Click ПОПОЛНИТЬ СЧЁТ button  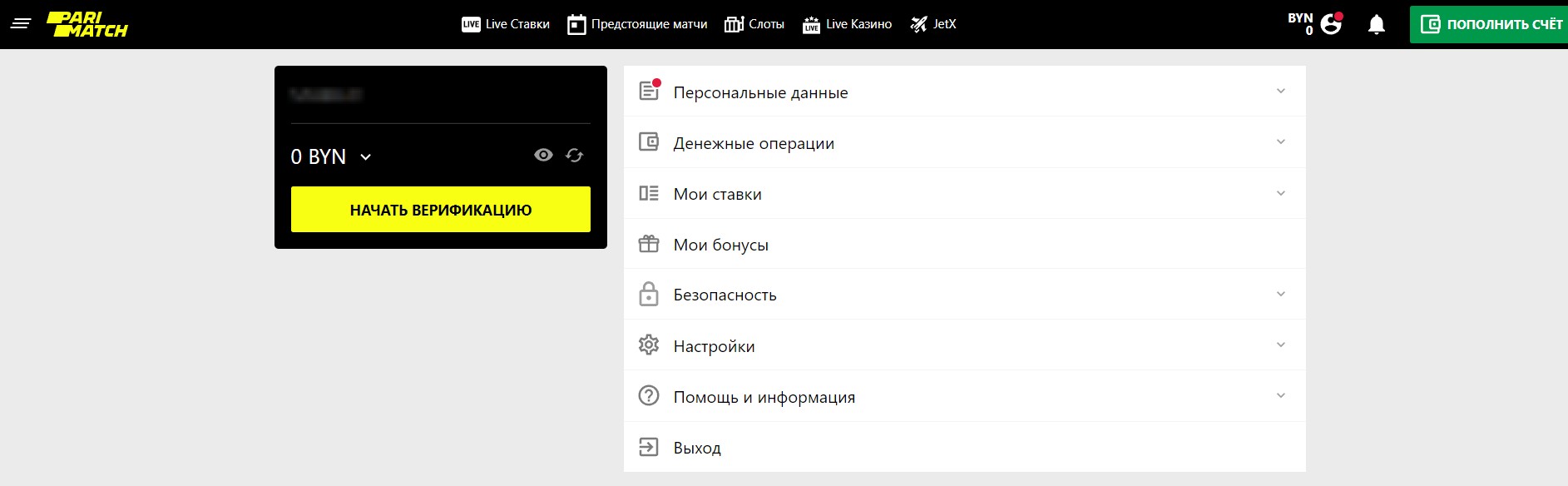1489,24
